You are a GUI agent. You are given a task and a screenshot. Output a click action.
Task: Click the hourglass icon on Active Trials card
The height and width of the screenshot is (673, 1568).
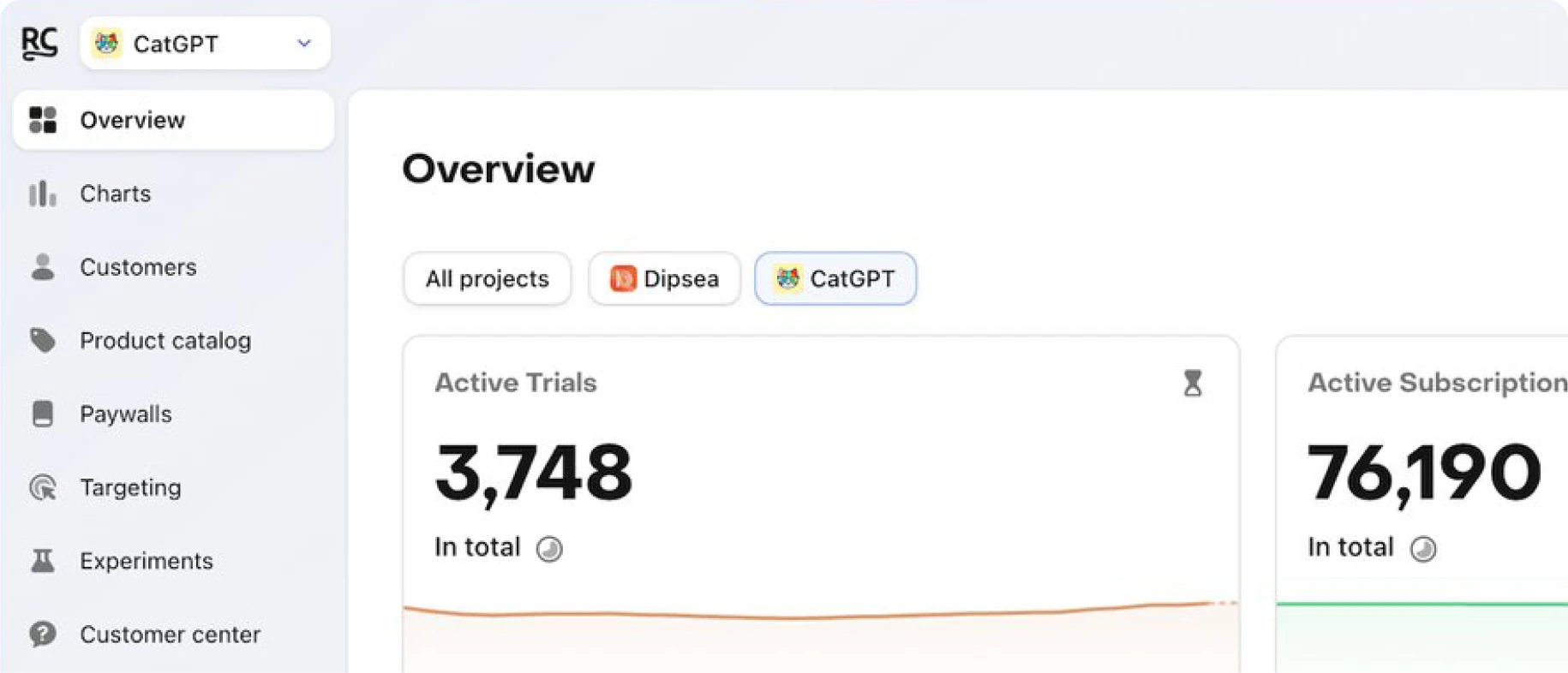(x=1192, y=383)
